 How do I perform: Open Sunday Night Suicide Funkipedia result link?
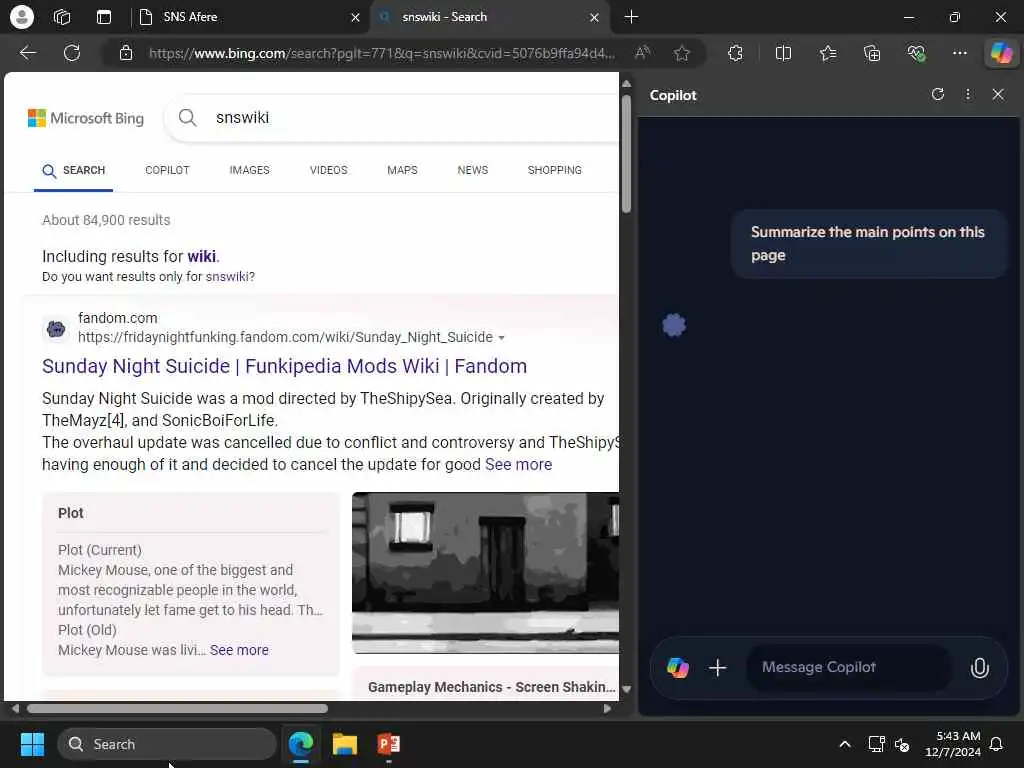284,366
